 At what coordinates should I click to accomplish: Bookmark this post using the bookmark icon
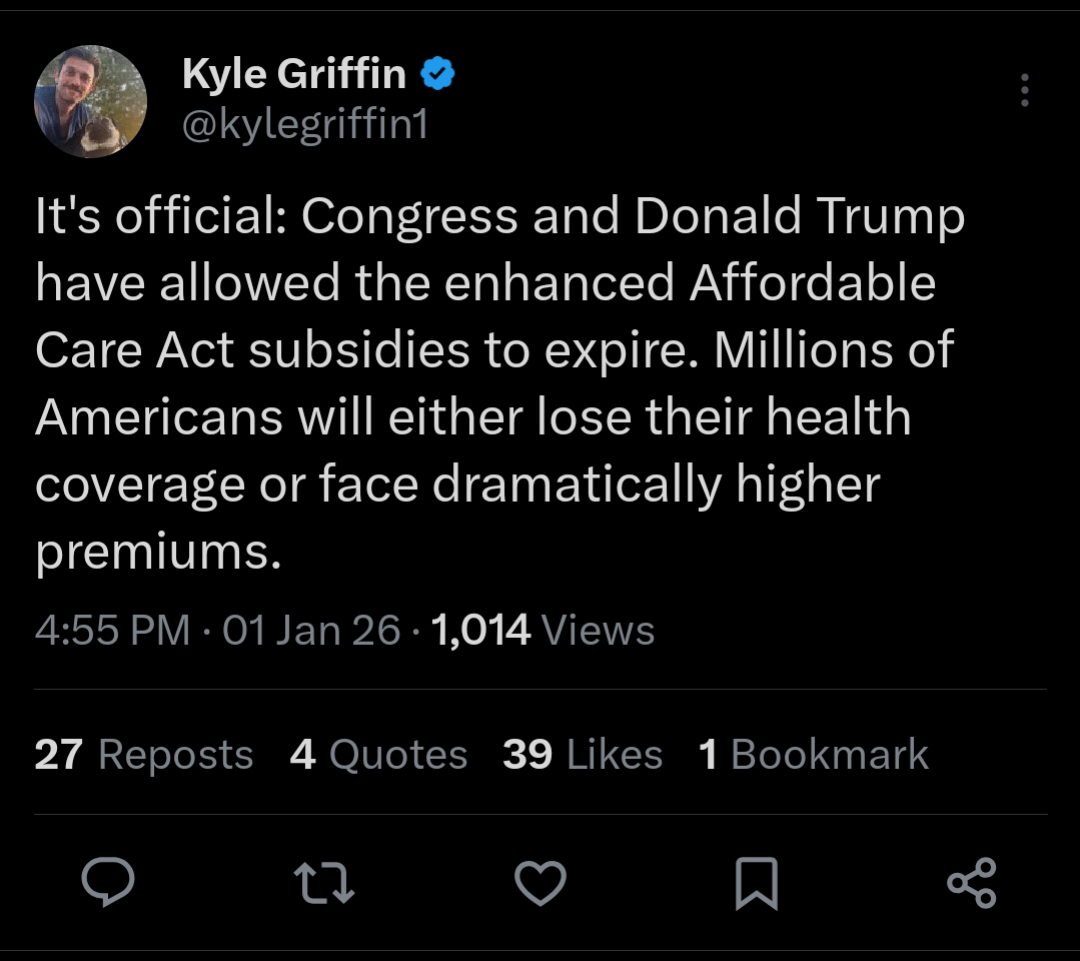click(x=756, y=885)
